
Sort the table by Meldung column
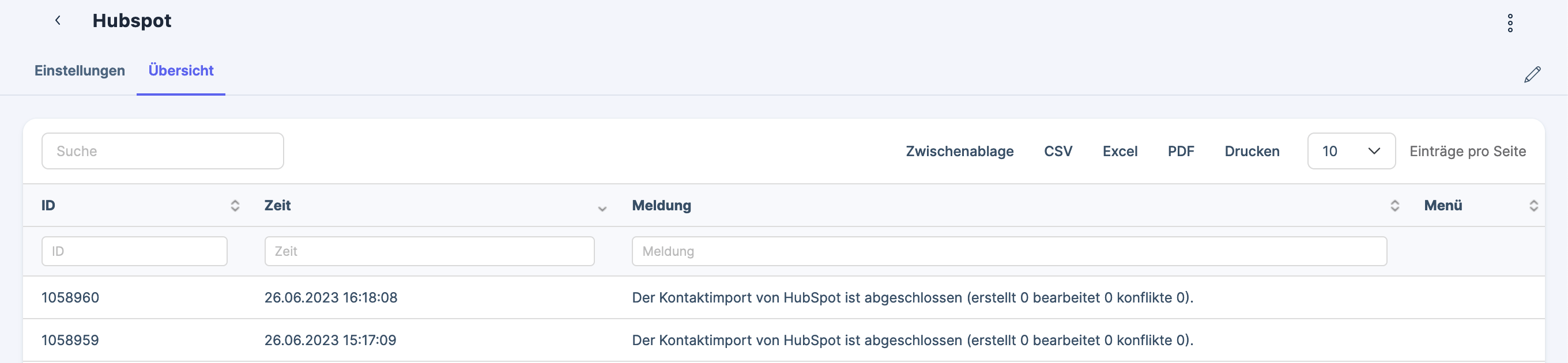coord(1396,206)
